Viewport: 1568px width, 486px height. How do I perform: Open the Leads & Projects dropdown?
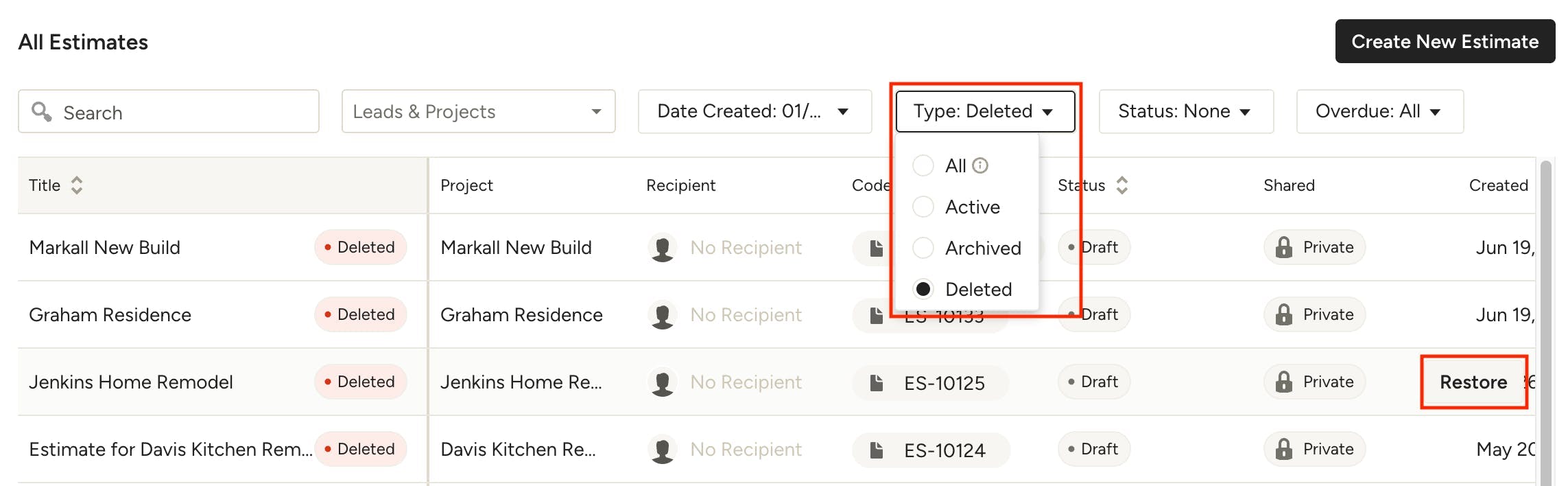click(x=478, y=111)
